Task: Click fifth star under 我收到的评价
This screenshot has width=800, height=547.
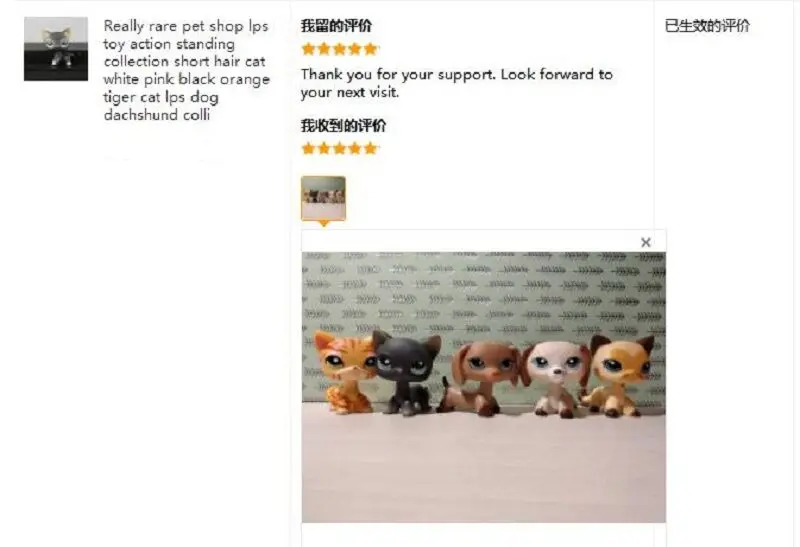Action: [370, 148]
